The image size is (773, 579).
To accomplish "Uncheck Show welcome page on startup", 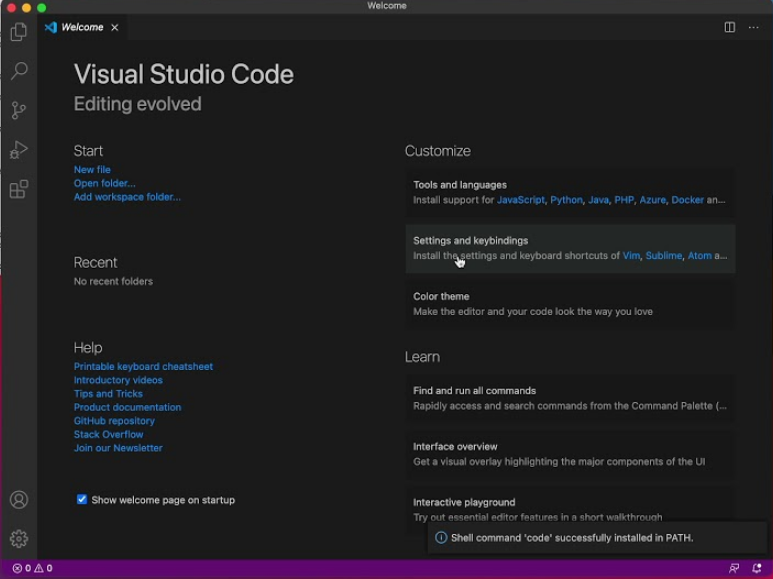I will 82,500.
